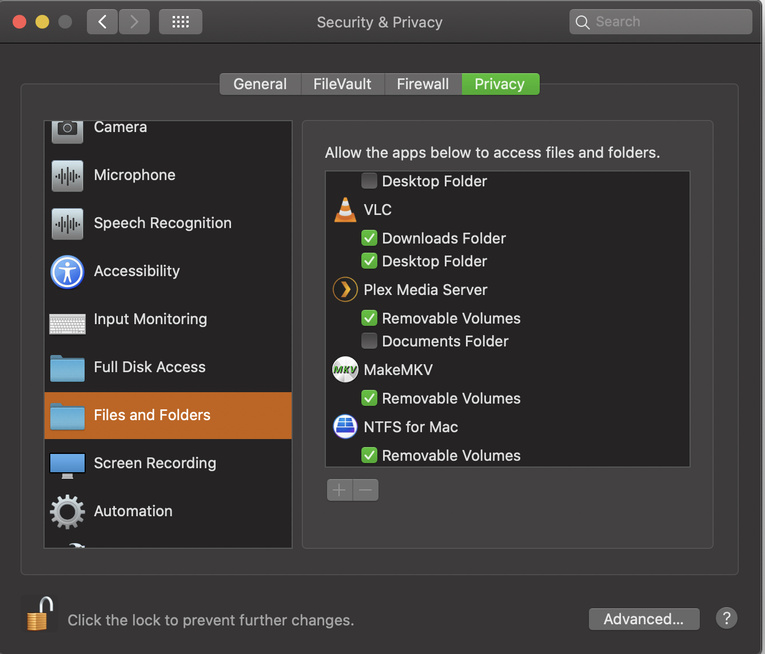Click the minus button below app list
765x654 pixels.
pos(365,490)
